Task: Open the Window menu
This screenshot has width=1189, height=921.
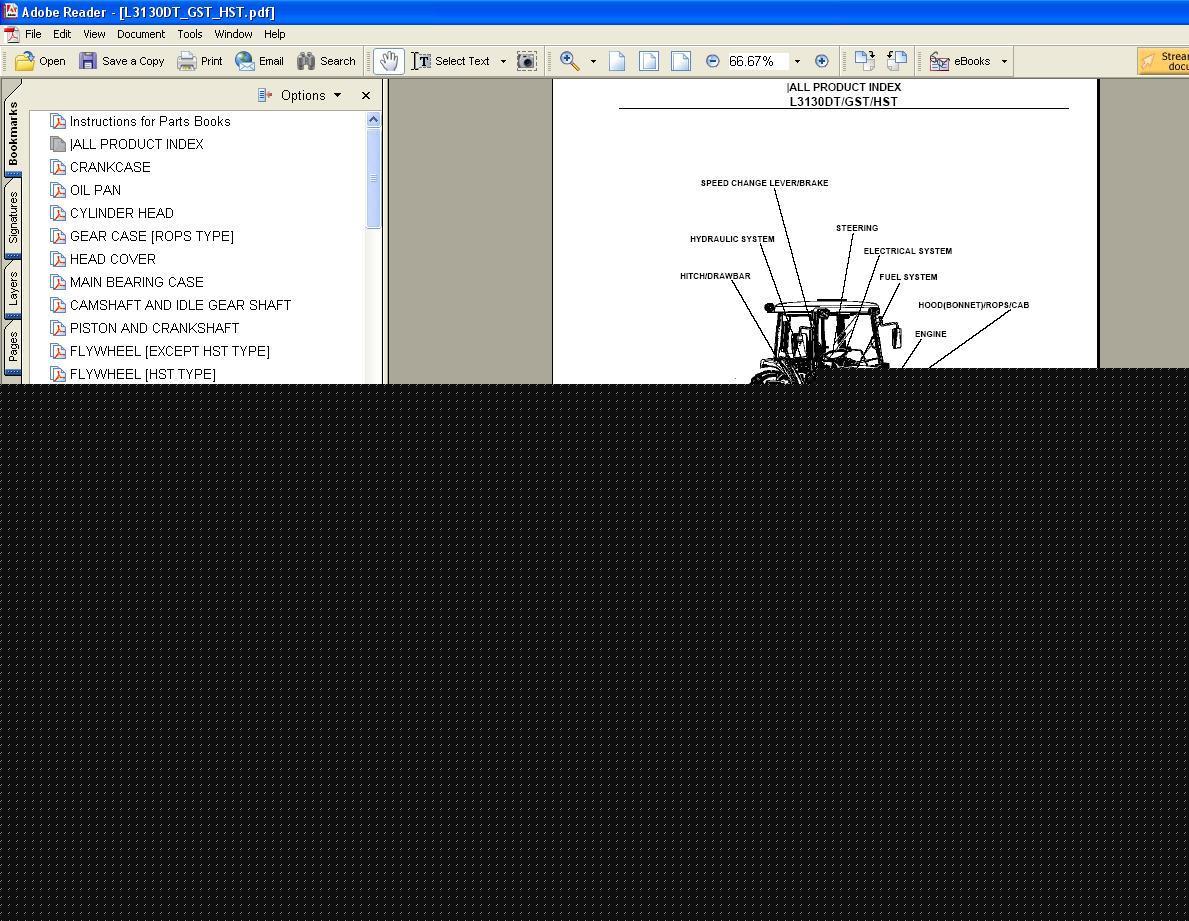Action: [x=233, y=34]
